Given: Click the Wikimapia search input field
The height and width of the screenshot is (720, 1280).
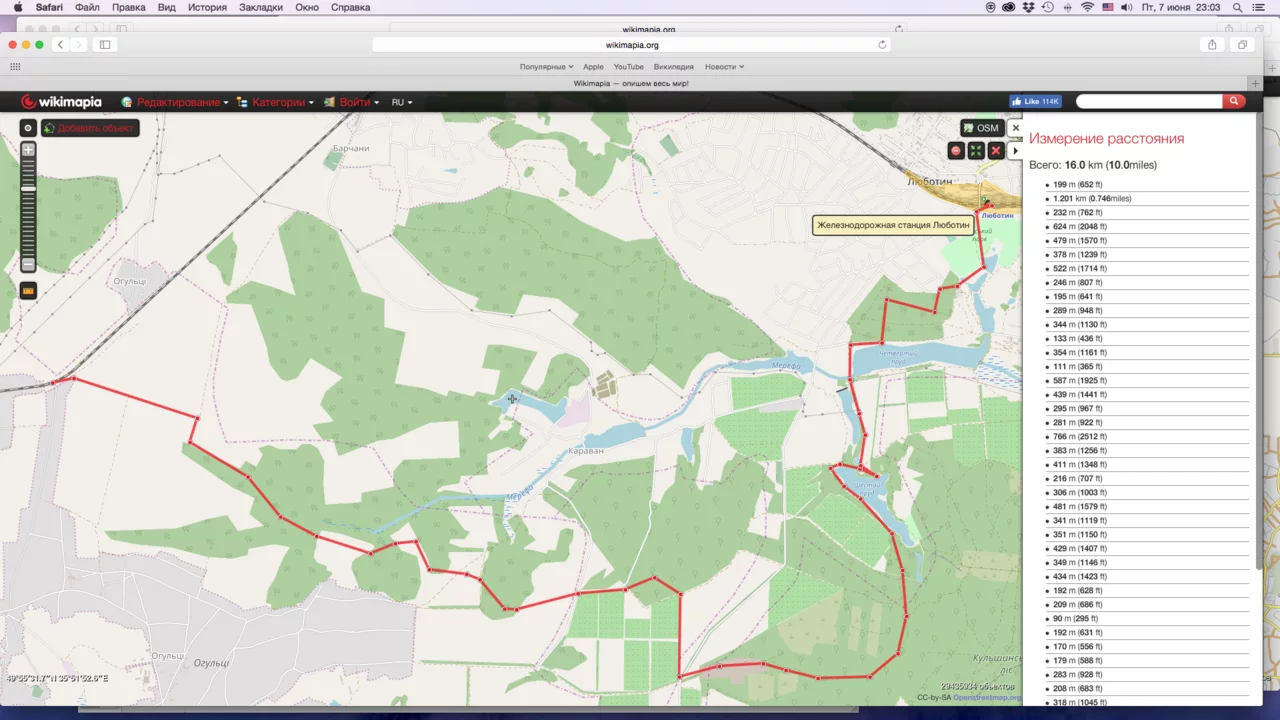Looking at the screenshot, I should [x=1149, y=101].
